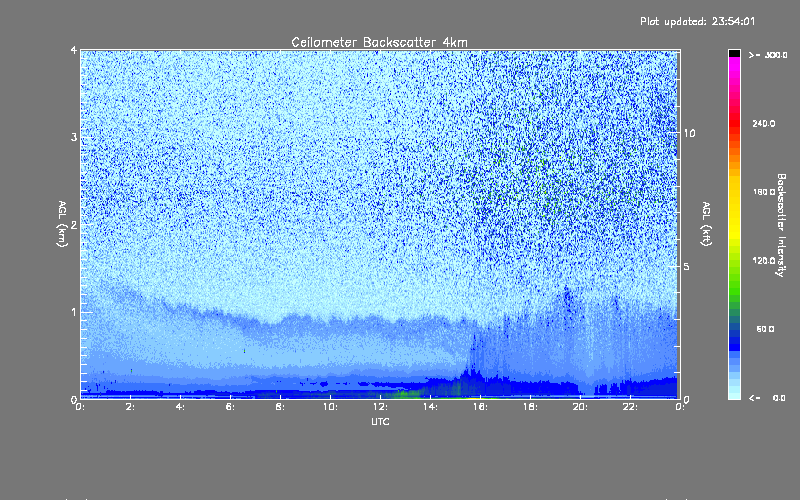
Task: Click the "3" tick on the km axis
Action: (74, 137)
